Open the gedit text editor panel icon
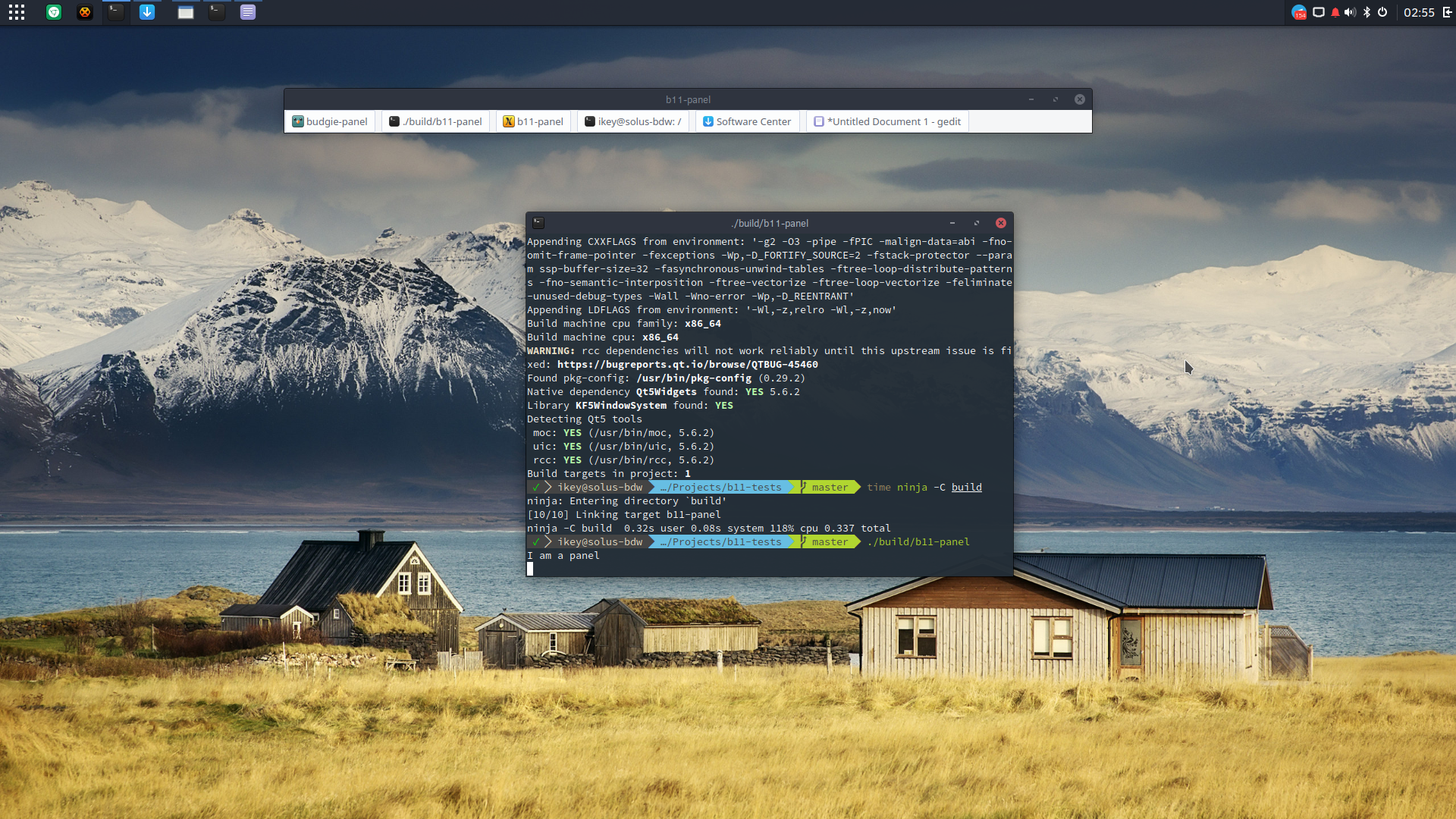This screenshot has height=819, width=1456. coord(248,12)
